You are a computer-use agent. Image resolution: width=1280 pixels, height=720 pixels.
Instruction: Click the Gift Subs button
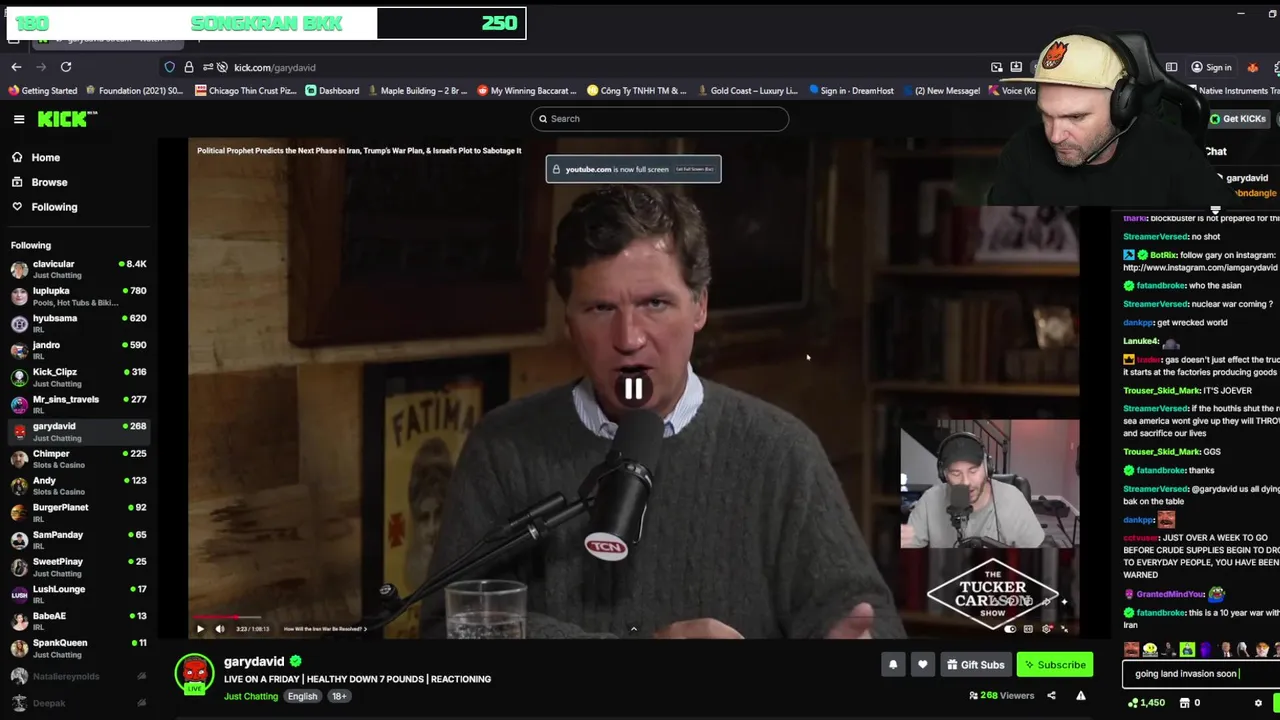tap(975, 664)
